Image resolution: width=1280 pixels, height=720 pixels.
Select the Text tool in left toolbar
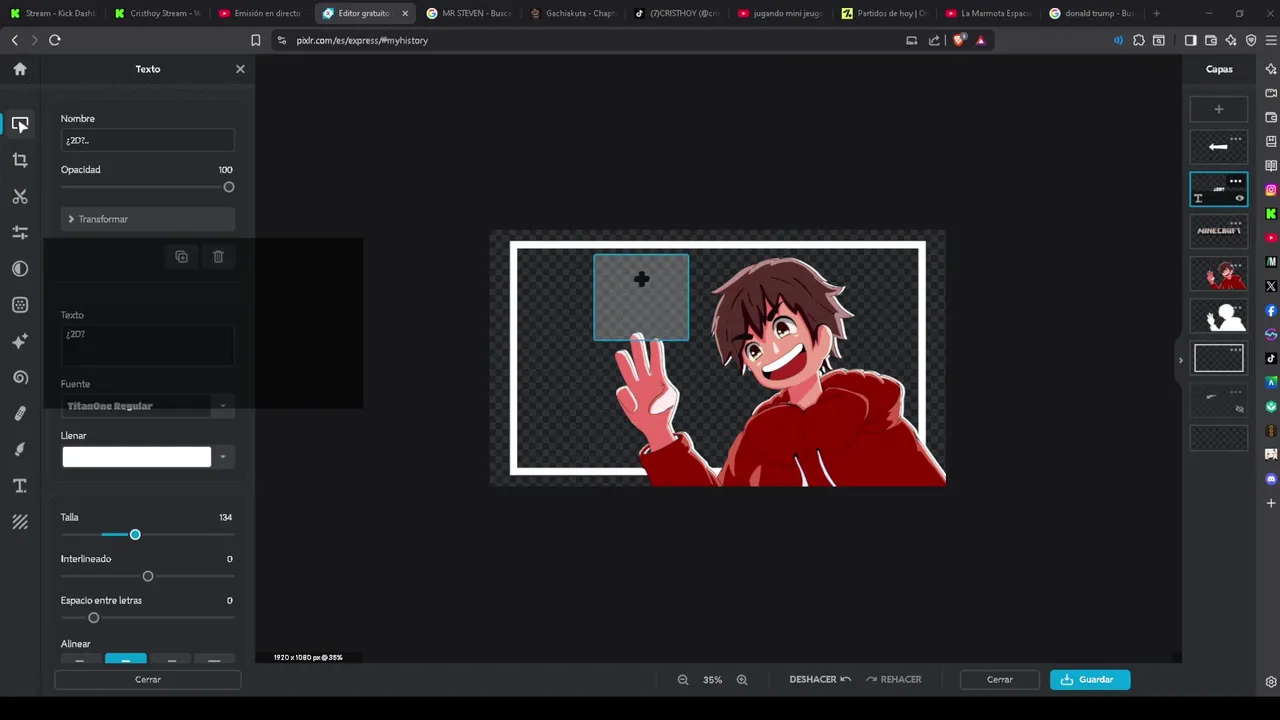(x=20, y=486)
